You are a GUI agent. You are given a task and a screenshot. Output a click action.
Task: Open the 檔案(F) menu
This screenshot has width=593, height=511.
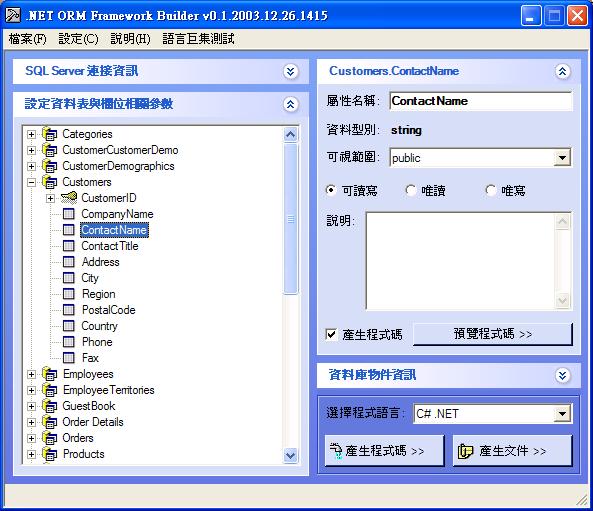[28, 39]
